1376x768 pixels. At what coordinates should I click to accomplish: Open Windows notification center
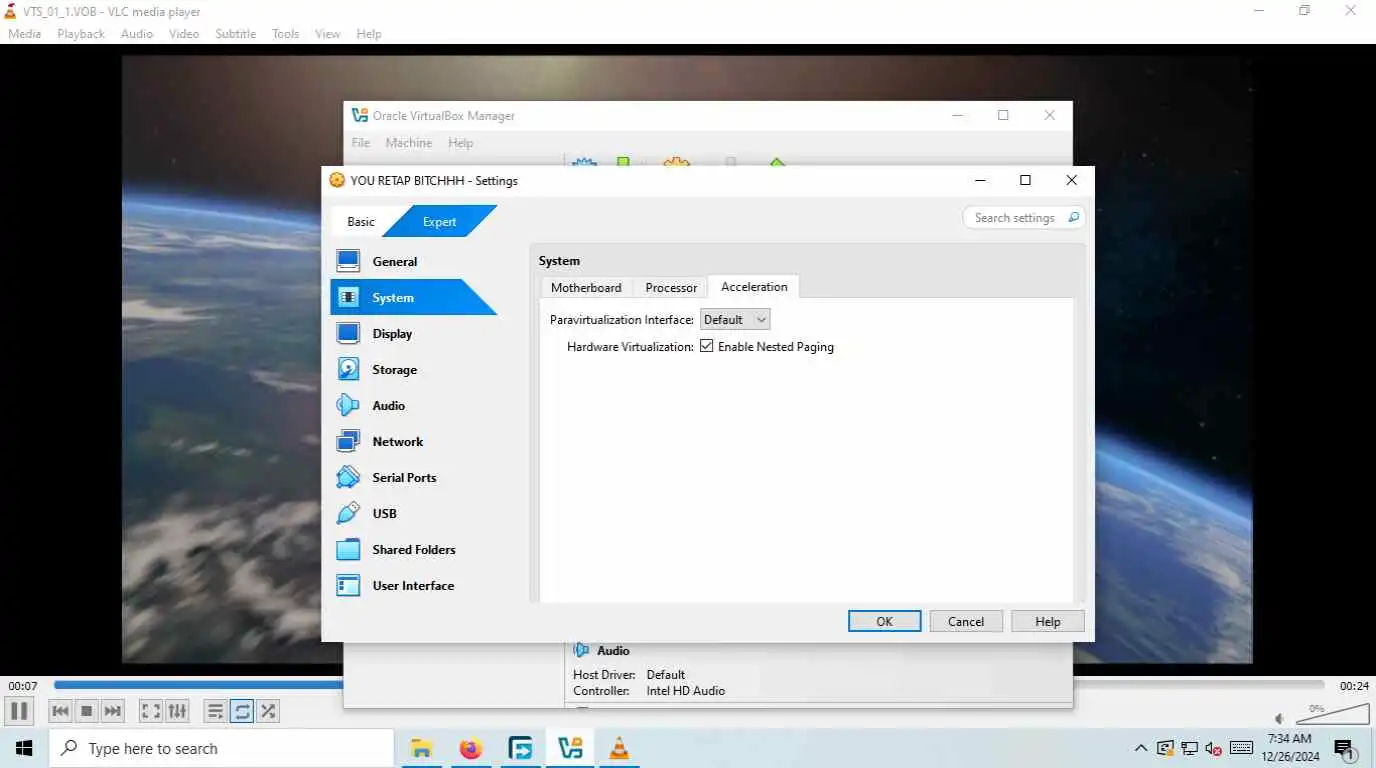(x=1345, y=749)
